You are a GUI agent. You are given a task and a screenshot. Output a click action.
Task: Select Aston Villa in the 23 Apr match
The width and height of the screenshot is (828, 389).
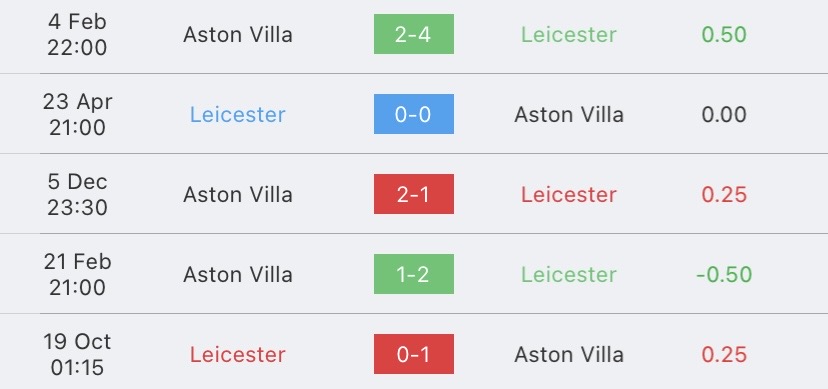tap(569, 115)
